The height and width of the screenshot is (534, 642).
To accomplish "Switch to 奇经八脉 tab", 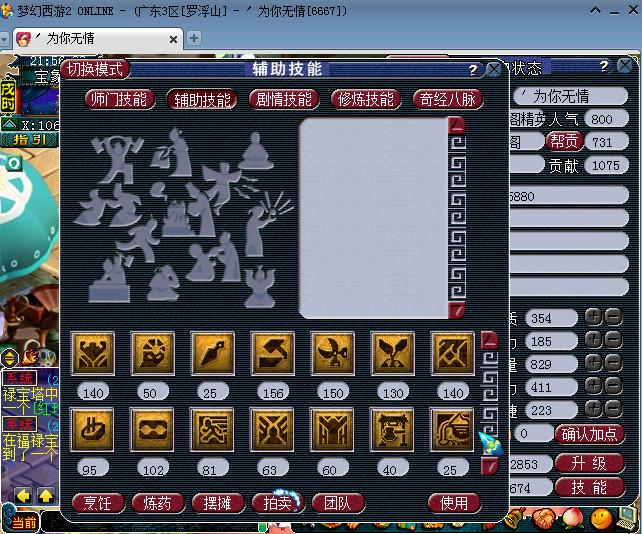I will coord(448,100).
